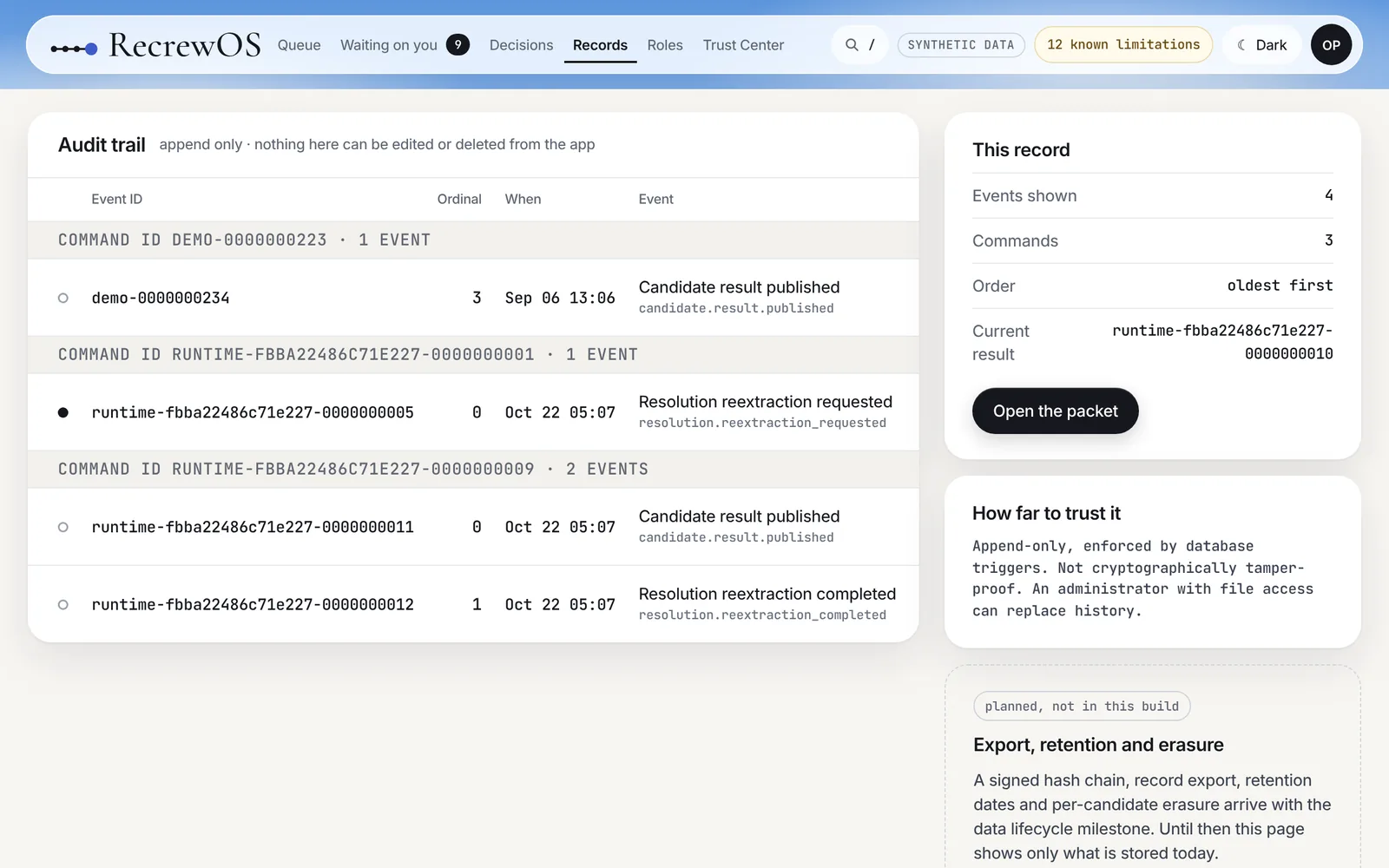This screenshot has width=1389, height=868.
Task: Collapse the RUNTIME-...0000000009 command group header
Action: pos(473,470)
